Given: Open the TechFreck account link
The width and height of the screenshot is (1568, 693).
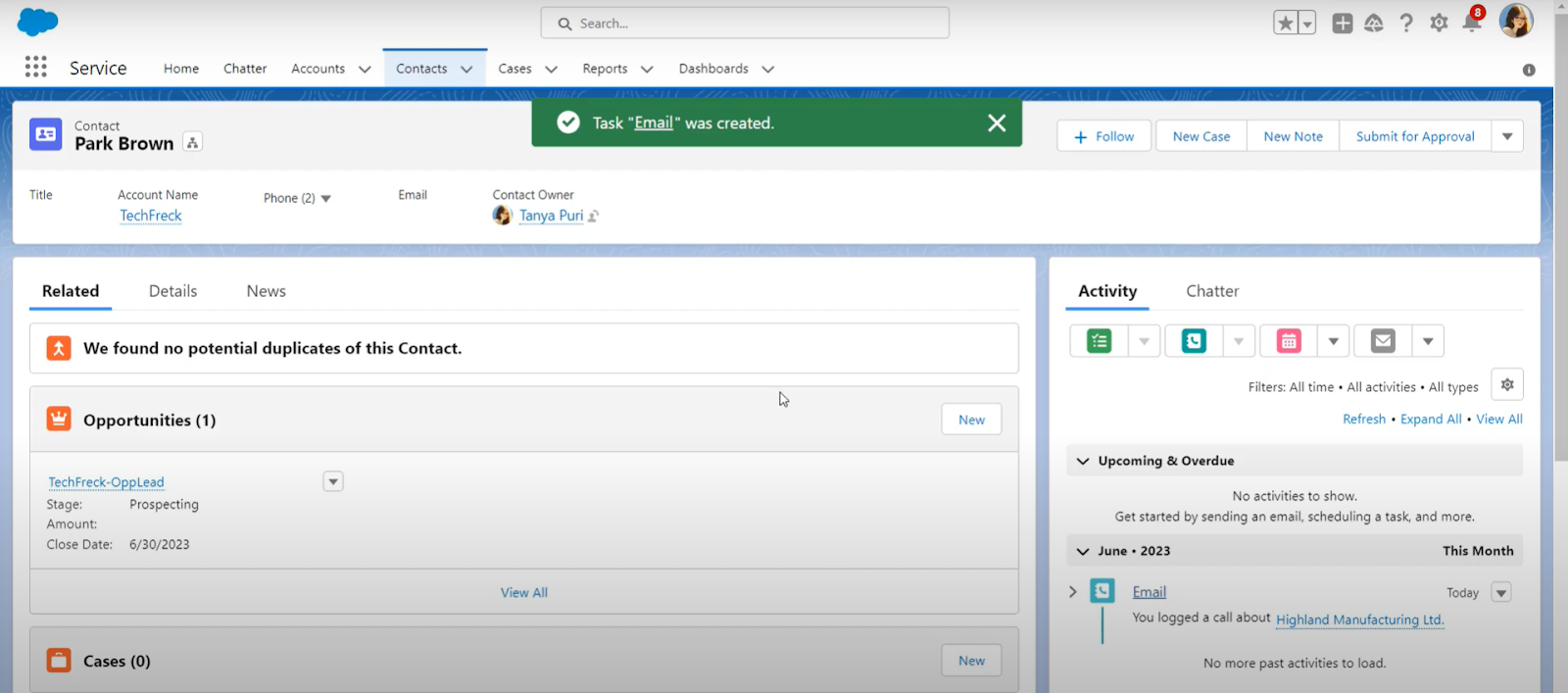Looking at the screenshot, I should pos(151,216).
